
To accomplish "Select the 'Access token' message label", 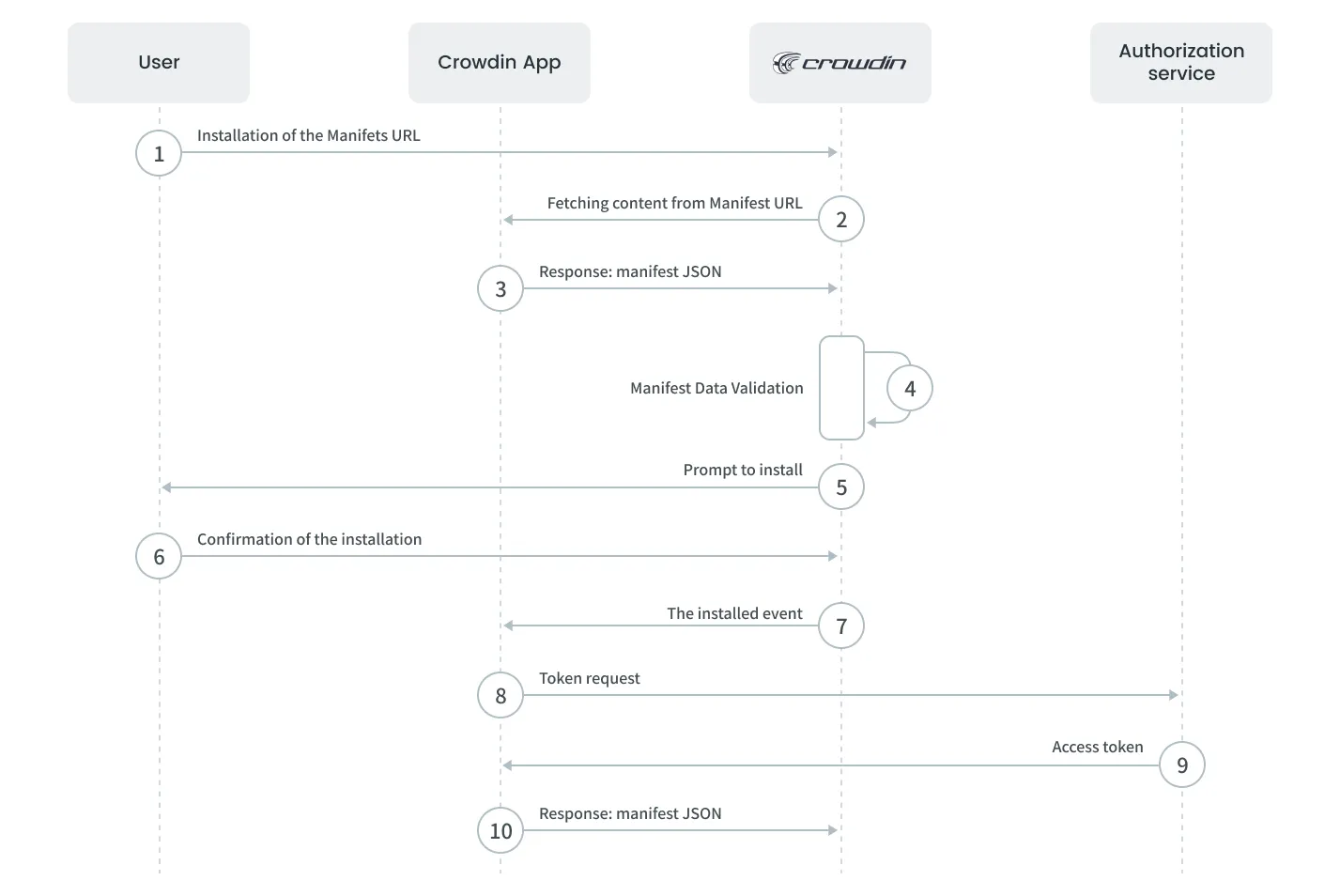I will click(x=1098, y=748).
